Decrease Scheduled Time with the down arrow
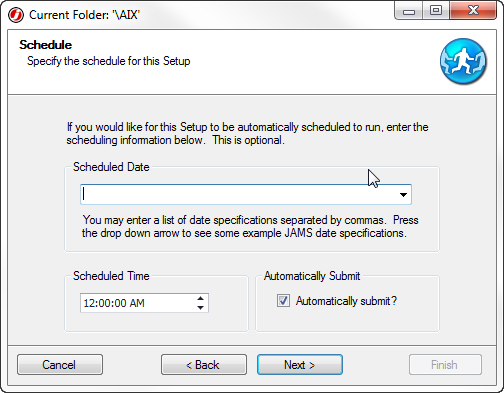Viewport: 504px width, 393px height. click(200, 308)
